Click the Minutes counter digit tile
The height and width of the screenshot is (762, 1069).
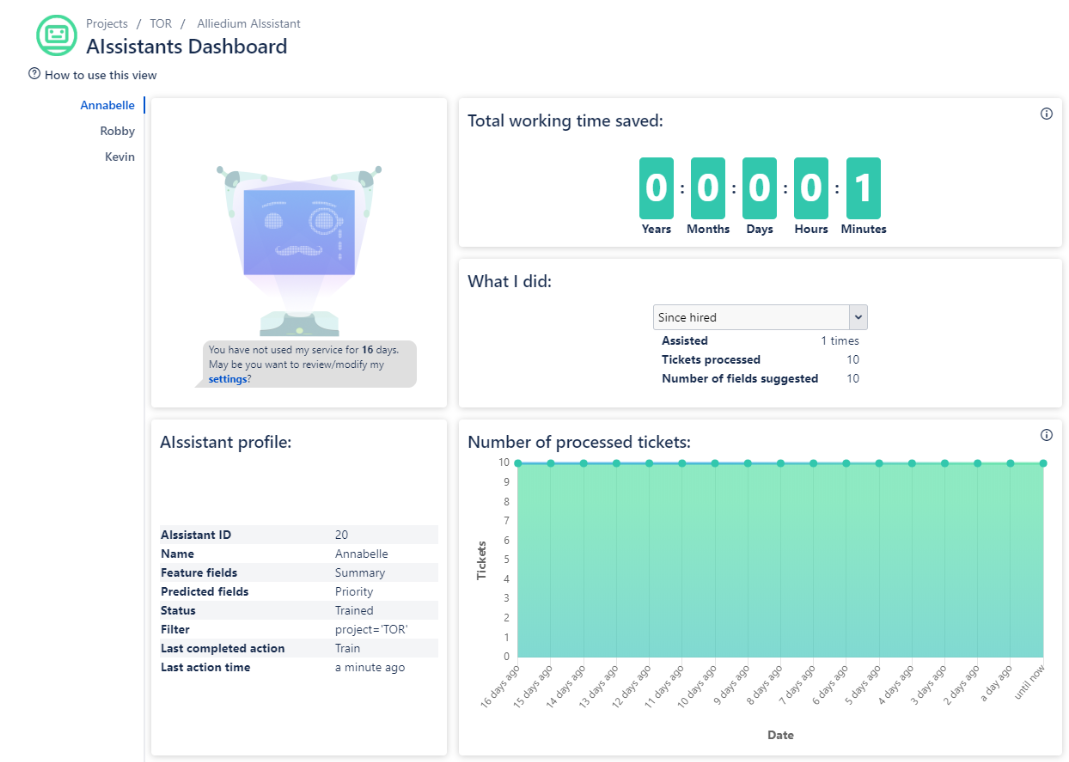(863, 188)
